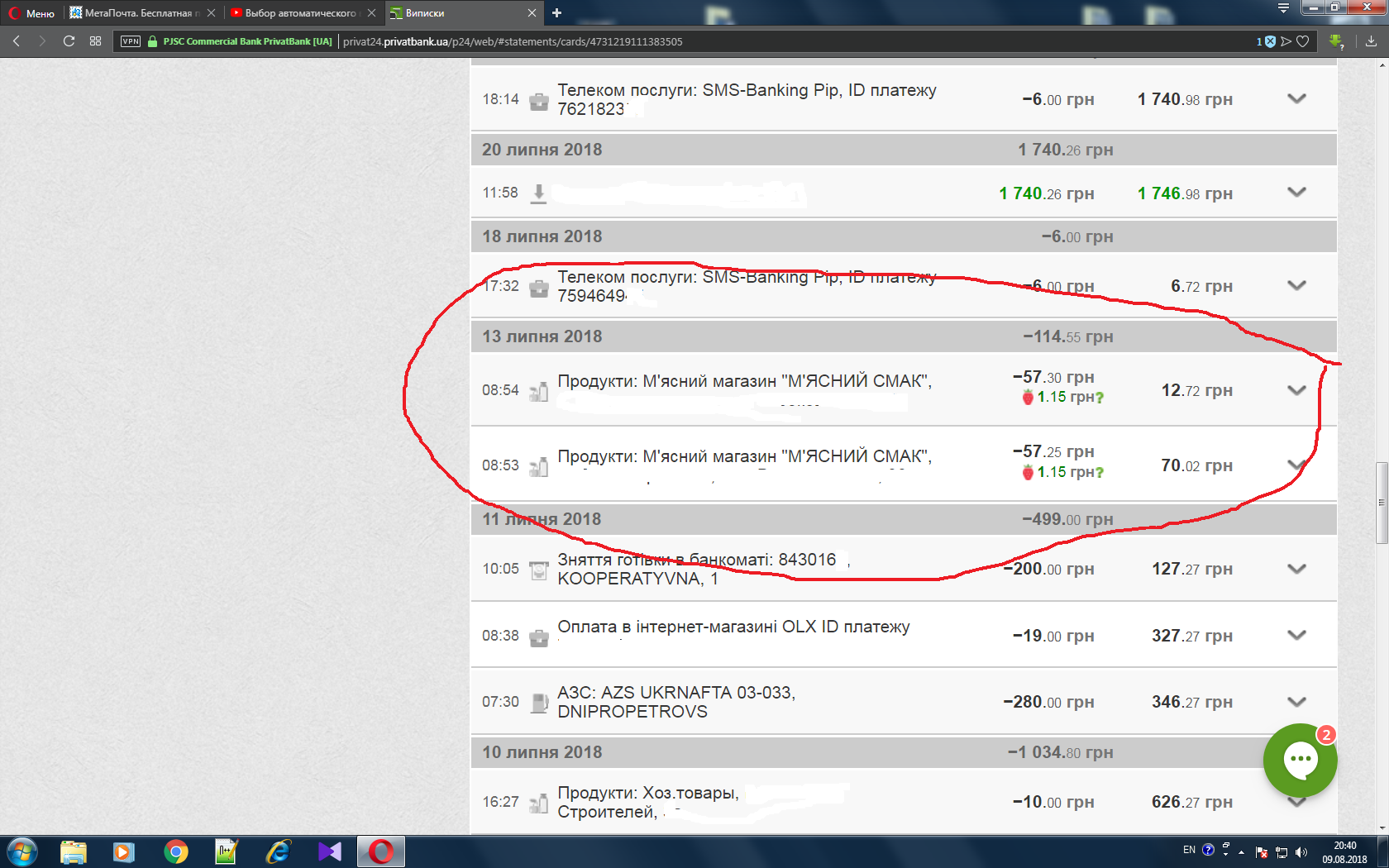This screenshot has height=868, width=1389.
Task: Expand the 11:58 incoming 1 740.26 transaction
Action: (1296, 192)
